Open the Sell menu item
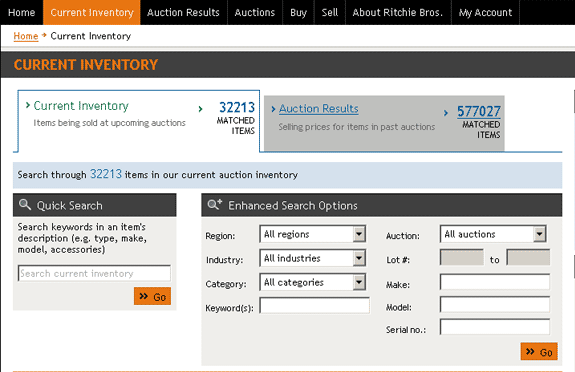The width and height of the screenshot is (575, 372). (x=330, y=12)
